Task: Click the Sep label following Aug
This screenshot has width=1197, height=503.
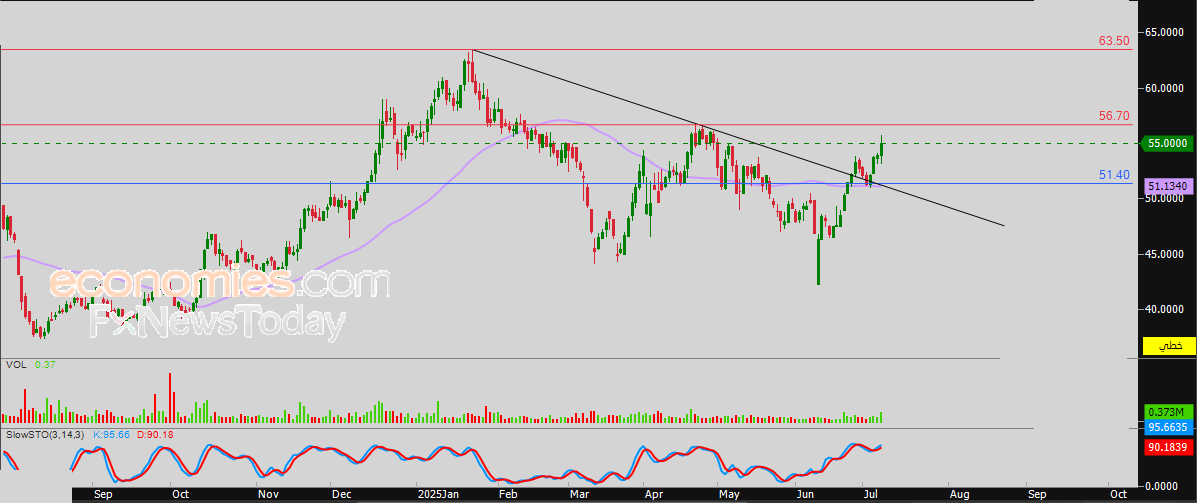Action: pyautogui.click(x=1037, y=494)
